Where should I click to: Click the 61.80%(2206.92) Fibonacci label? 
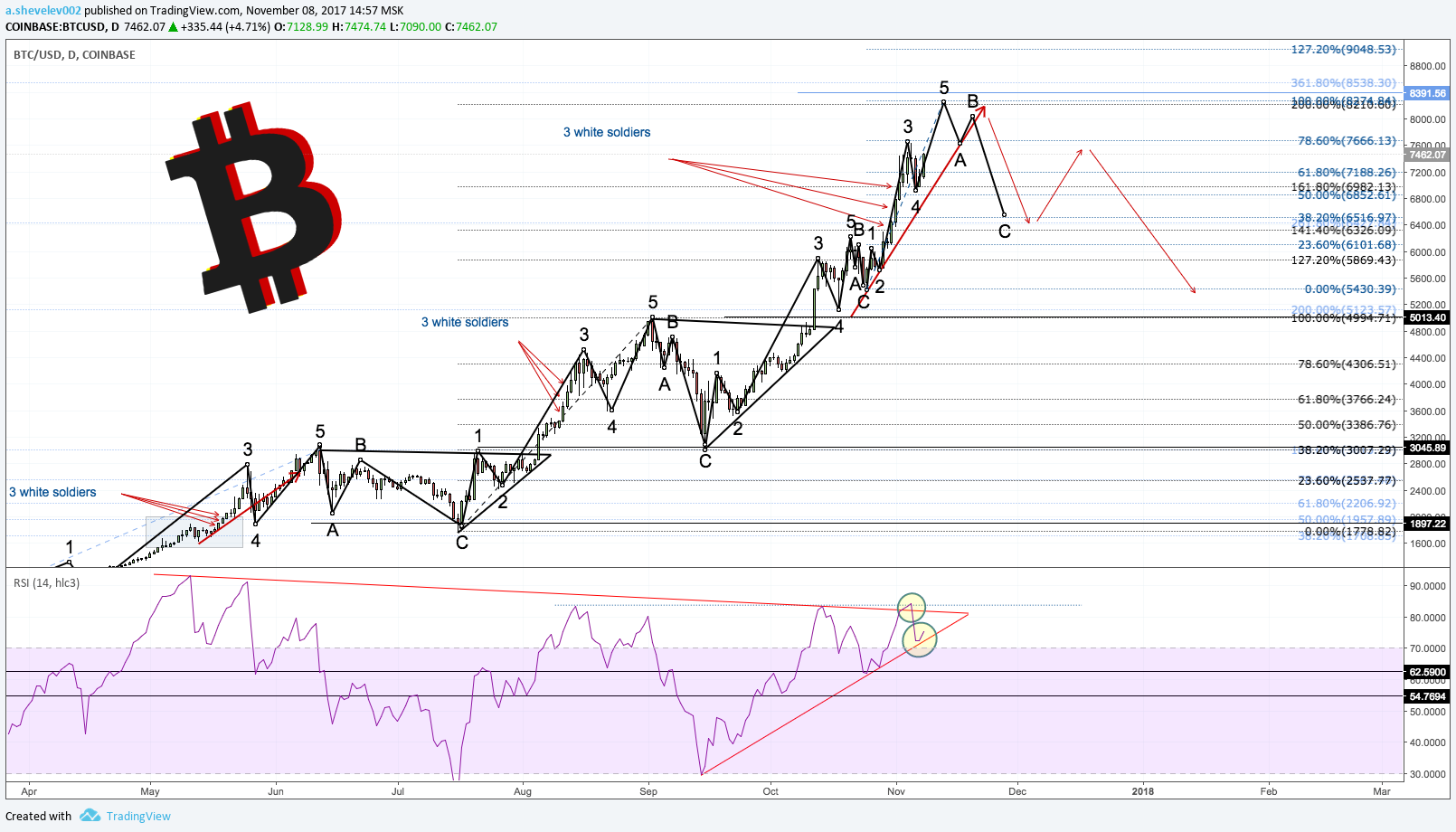tap(1347, 503)
